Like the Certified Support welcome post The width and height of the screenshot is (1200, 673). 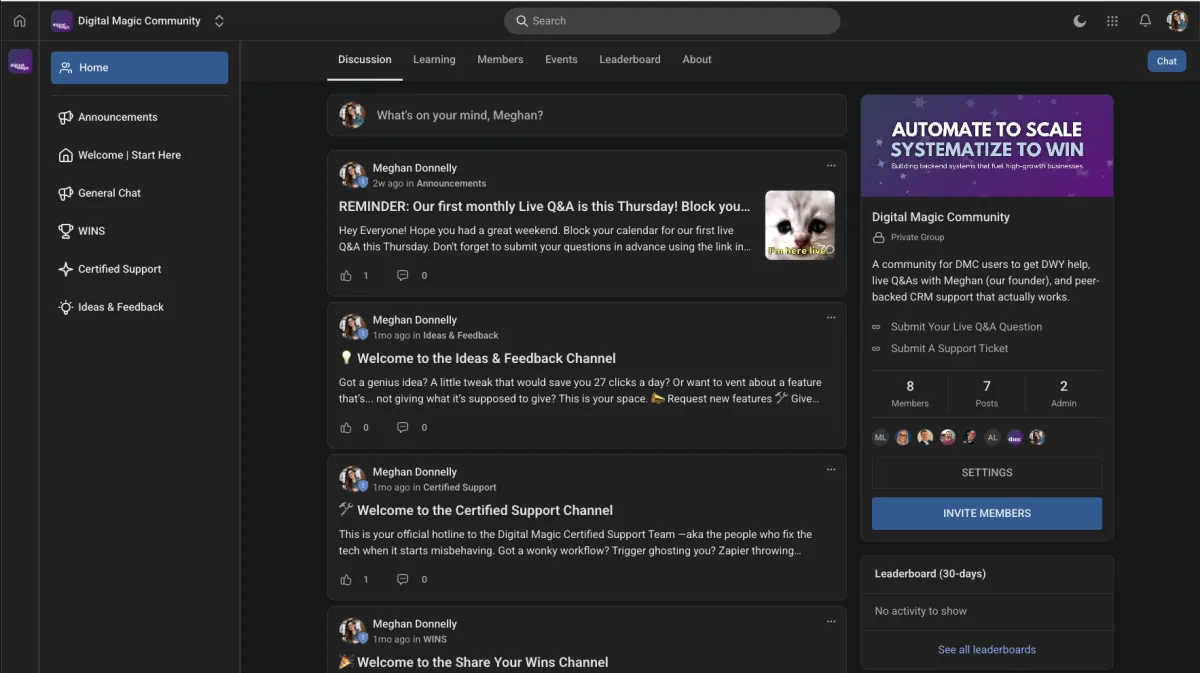point(346,579)
